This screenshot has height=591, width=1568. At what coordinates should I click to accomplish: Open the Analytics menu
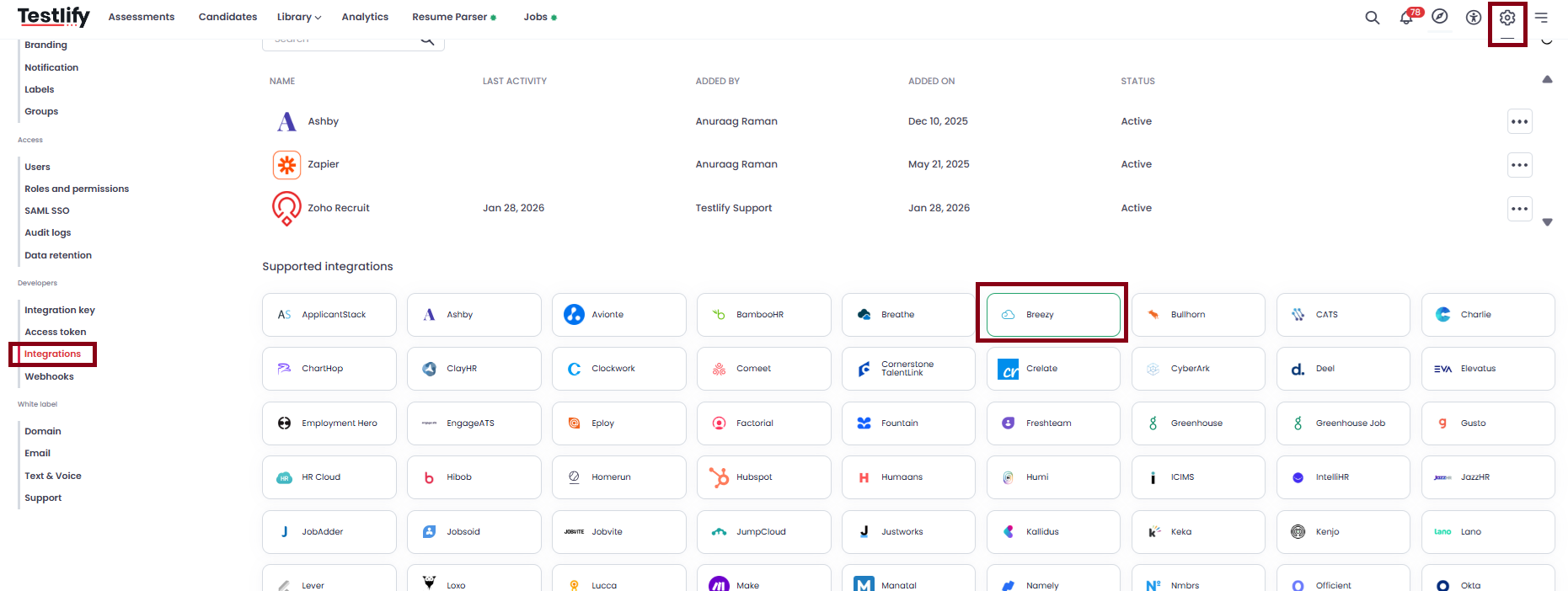point(365,17)
